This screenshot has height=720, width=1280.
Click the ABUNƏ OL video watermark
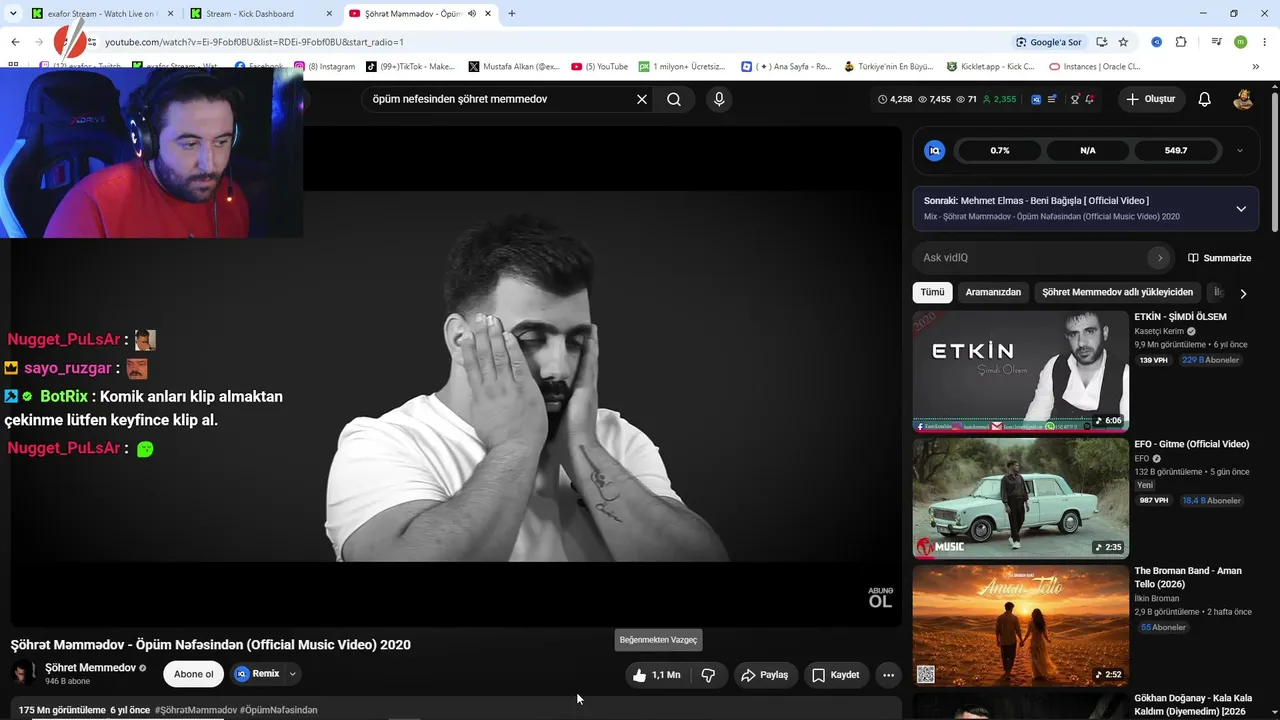pos(880,598)
